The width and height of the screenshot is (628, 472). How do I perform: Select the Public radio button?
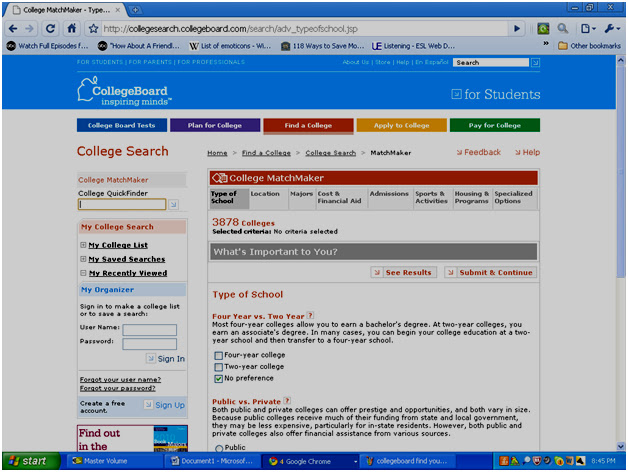(x=219, y=448)
